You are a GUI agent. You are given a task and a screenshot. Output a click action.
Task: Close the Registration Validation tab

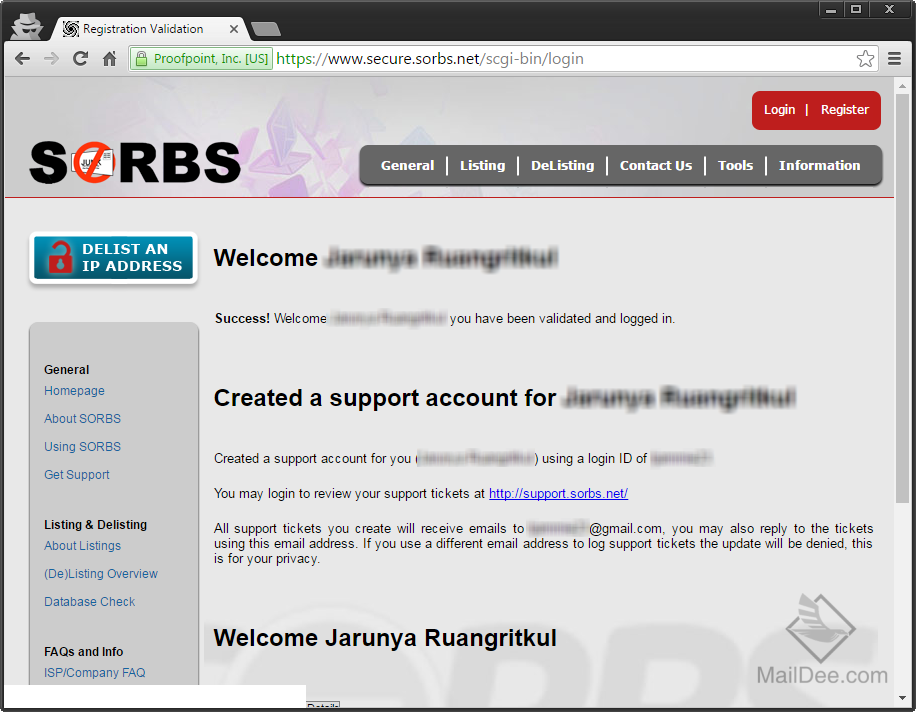[x=234, y=29]
